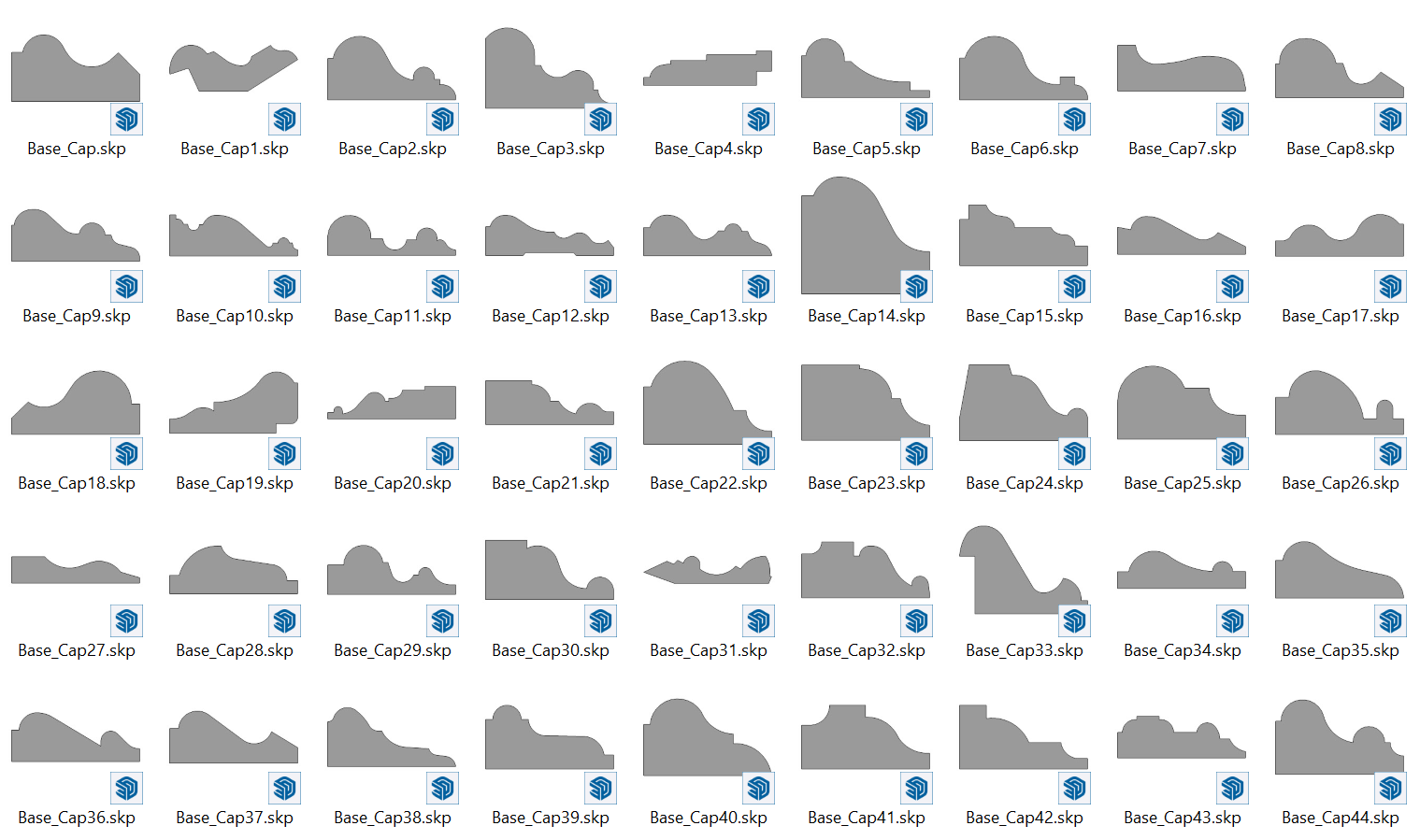Click the Base_Cap4.skp profile preview

tap(708, 70)
